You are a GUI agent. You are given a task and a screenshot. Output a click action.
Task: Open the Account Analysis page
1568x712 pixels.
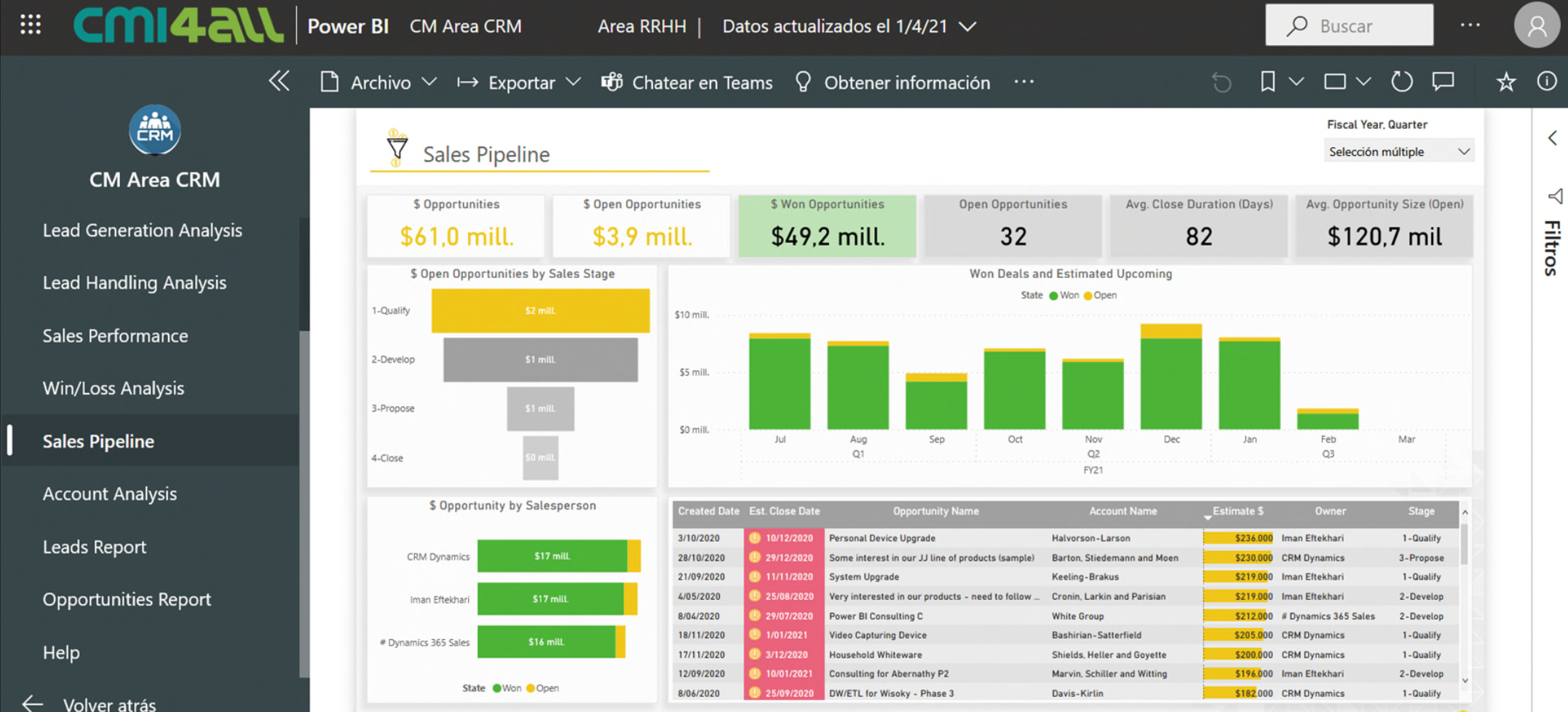point(110,494)
